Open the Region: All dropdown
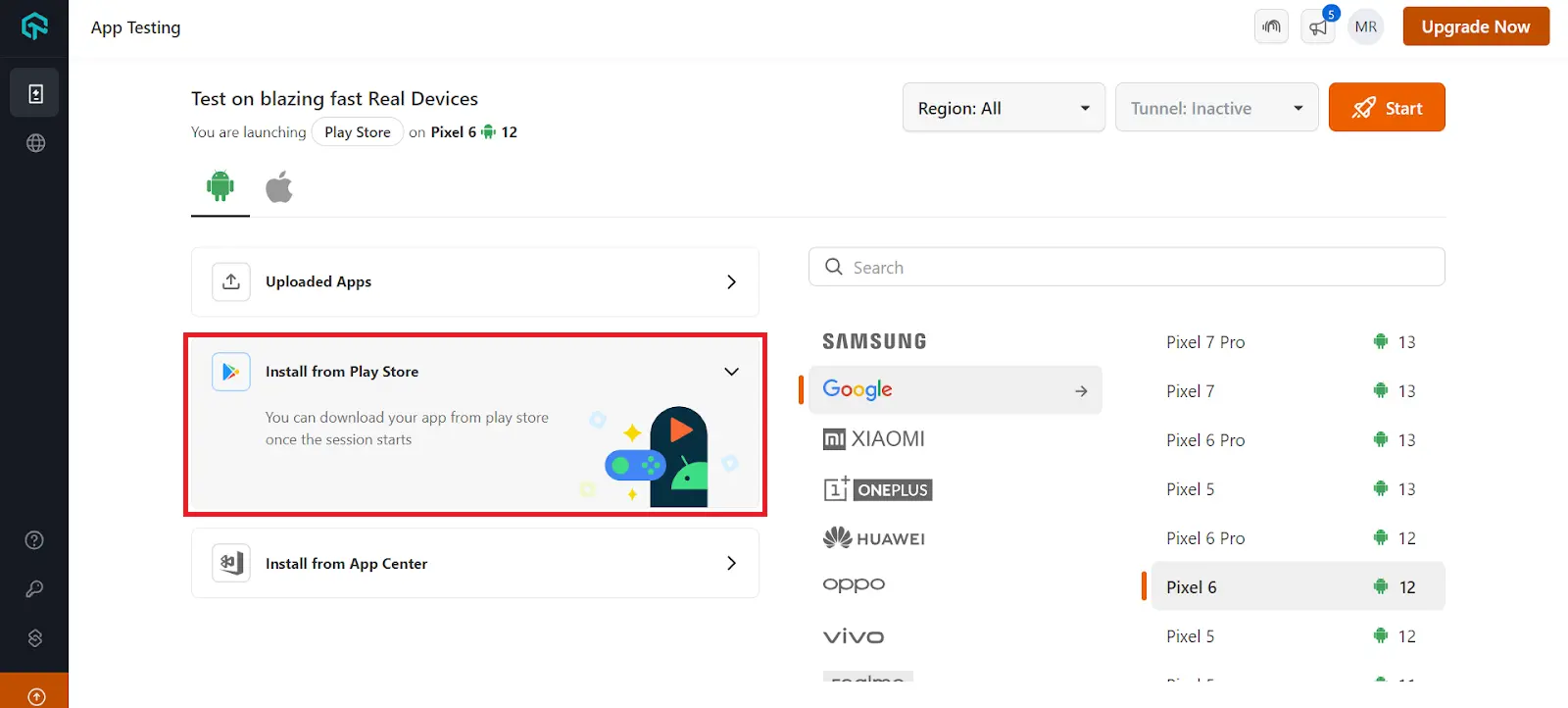The height and width of the screenshot is (708, 1568). tap(1004, 108)
